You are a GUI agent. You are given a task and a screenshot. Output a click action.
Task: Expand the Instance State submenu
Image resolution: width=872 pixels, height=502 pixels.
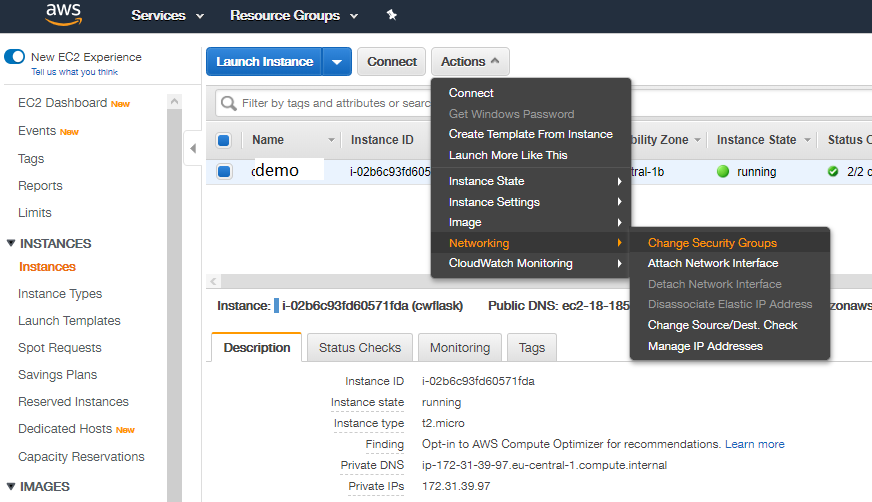(x=531, y=181)
